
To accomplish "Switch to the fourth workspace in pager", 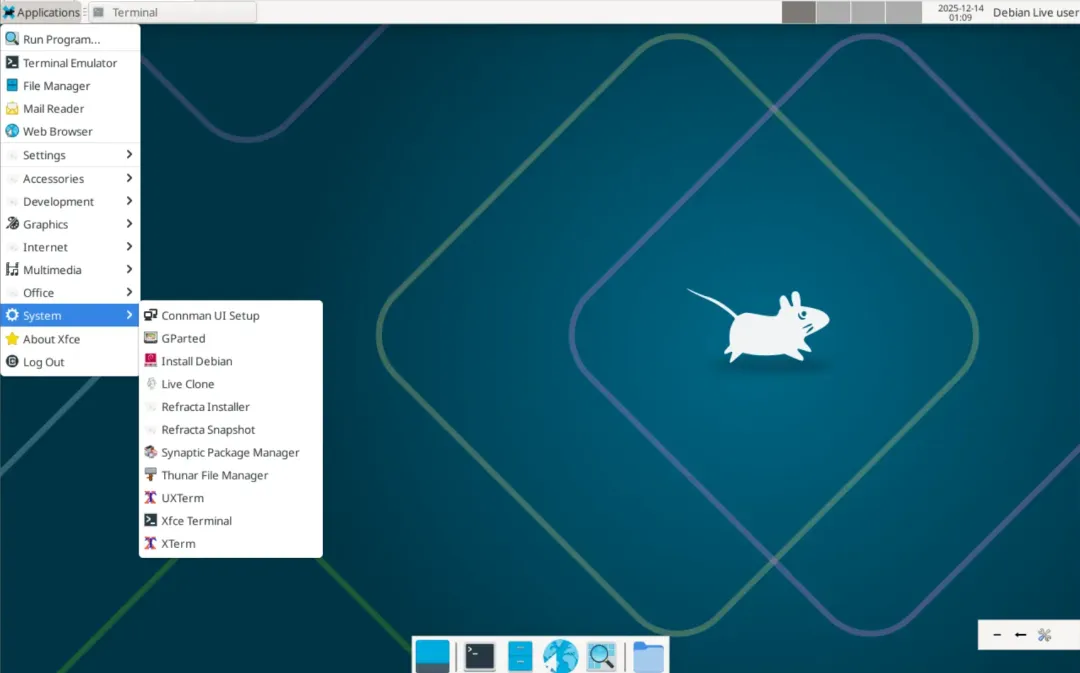I will coord(903,12).
